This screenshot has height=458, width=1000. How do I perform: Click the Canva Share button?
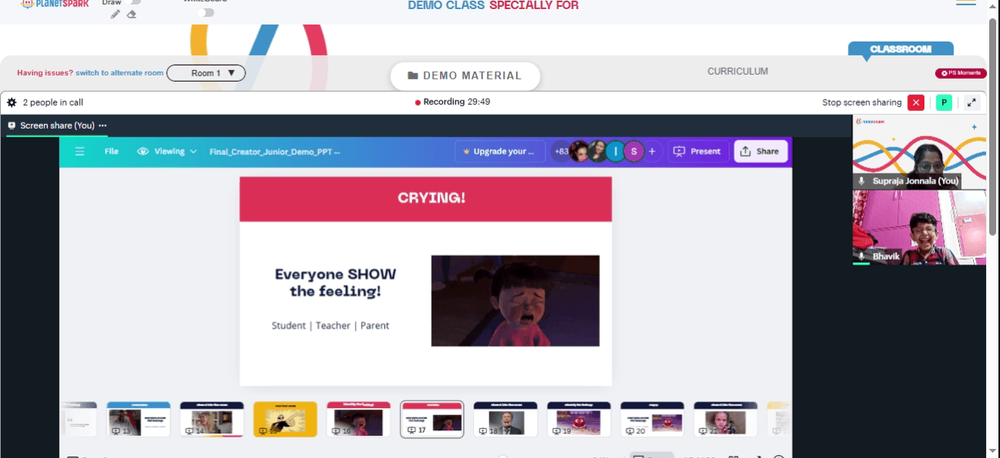[x=761, y=151]
